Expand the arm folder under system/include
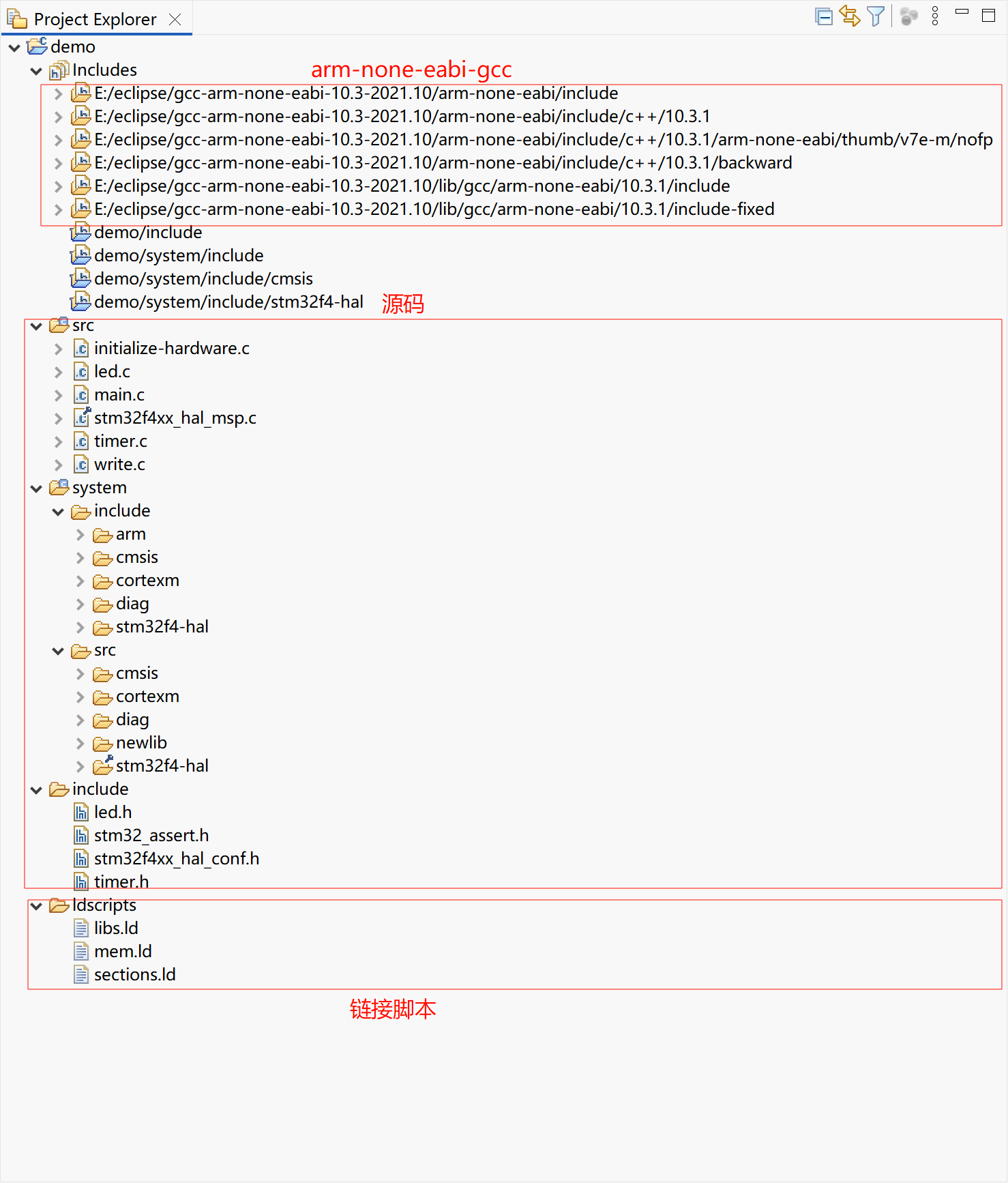 pyautogui.click(x=80, y=535)
